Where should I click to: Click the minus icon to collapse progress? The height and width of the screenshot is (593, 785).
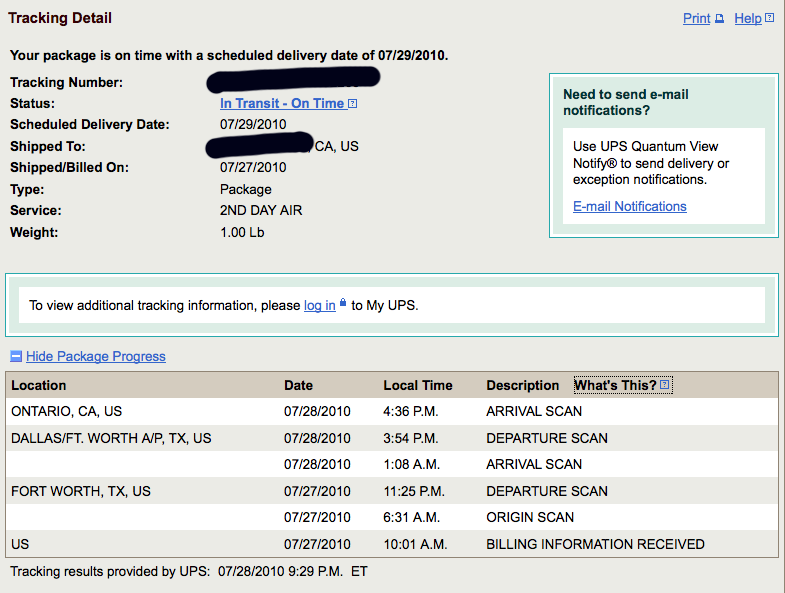(15, 356)
